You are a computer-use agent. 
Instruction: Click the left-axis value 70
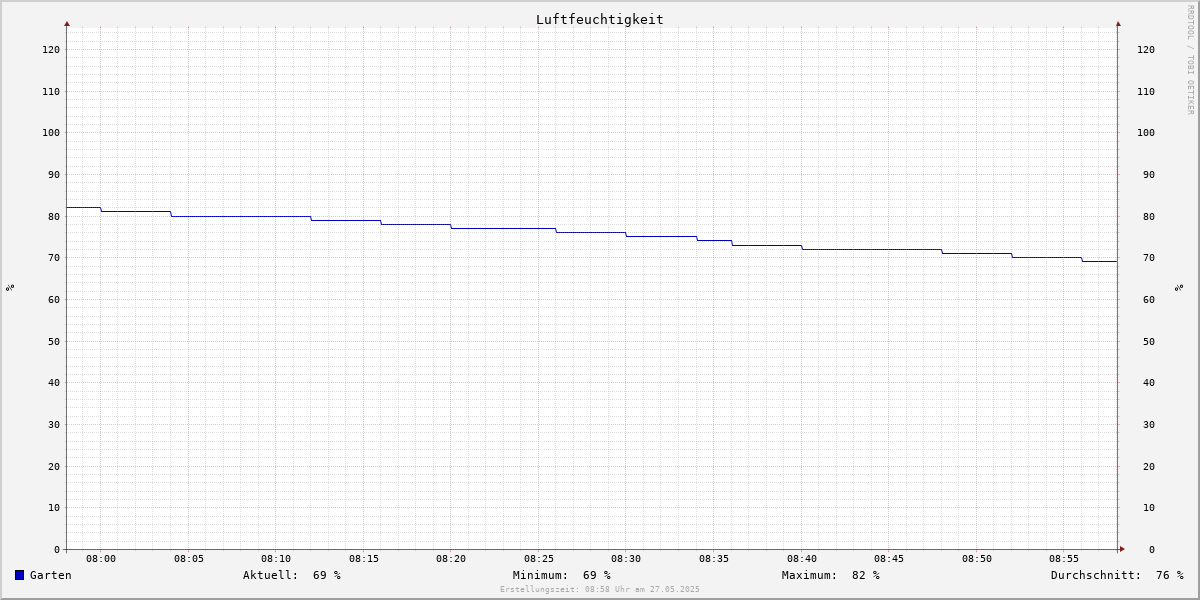tap(54, 257)
